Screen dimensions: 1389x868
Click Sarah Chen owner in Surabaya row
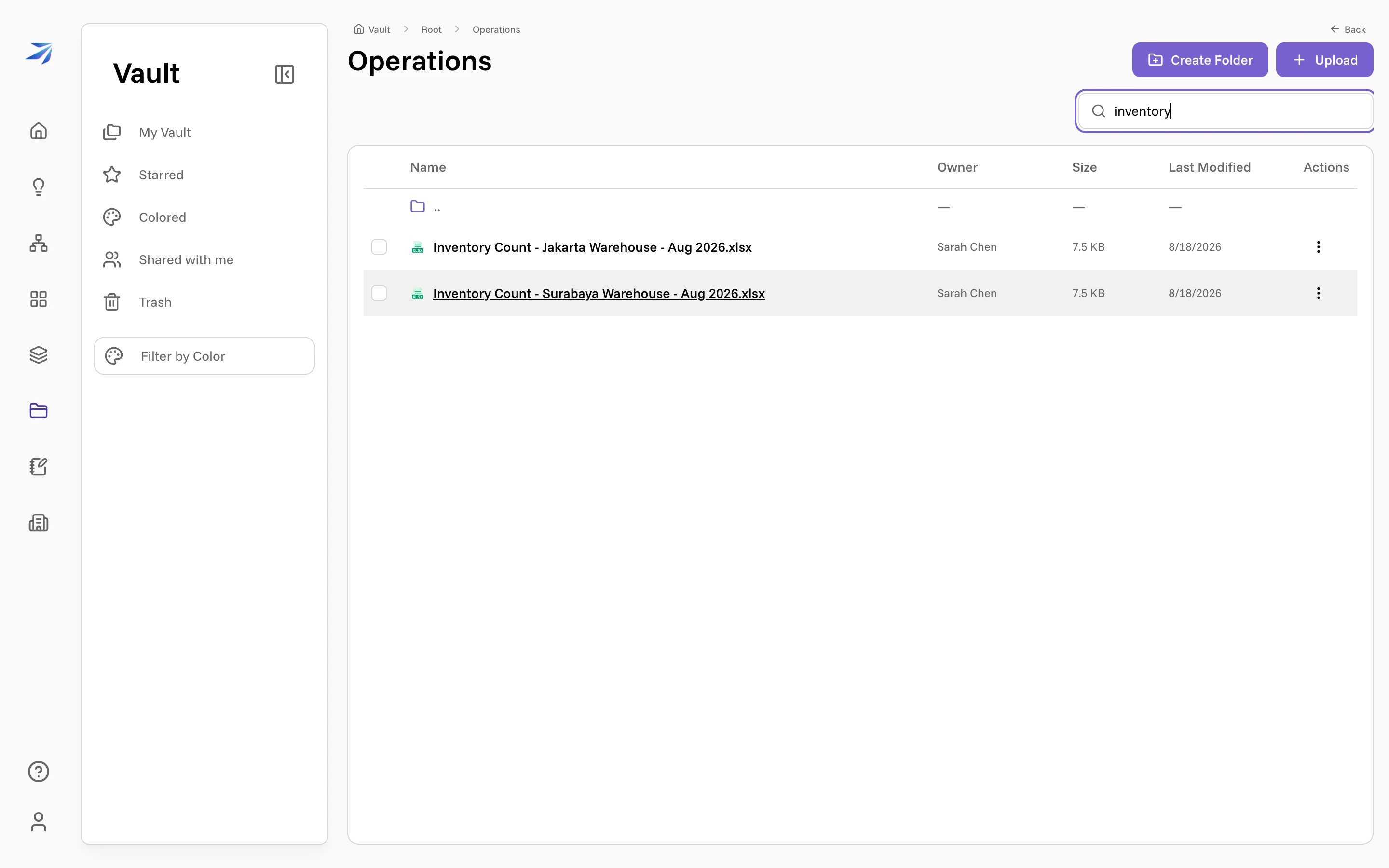tap(967, 293)
